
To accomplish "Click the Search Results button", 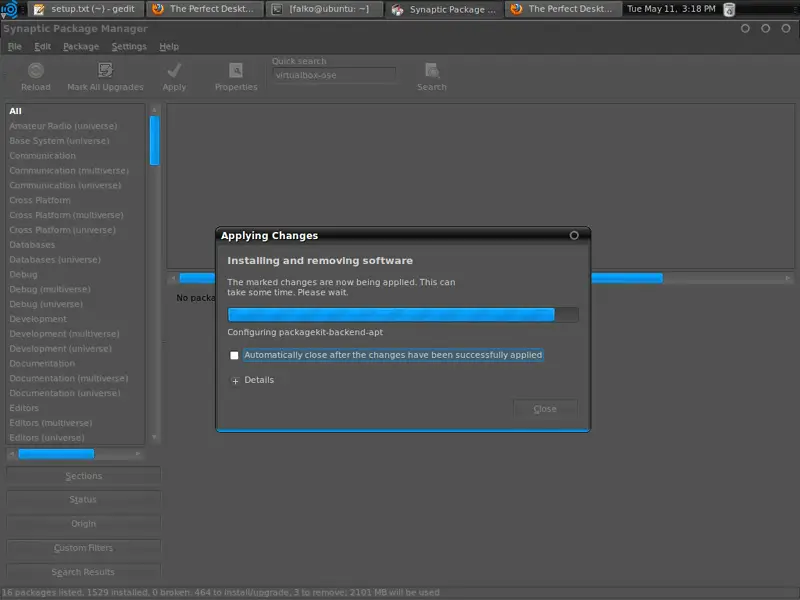I will [84, 572].
